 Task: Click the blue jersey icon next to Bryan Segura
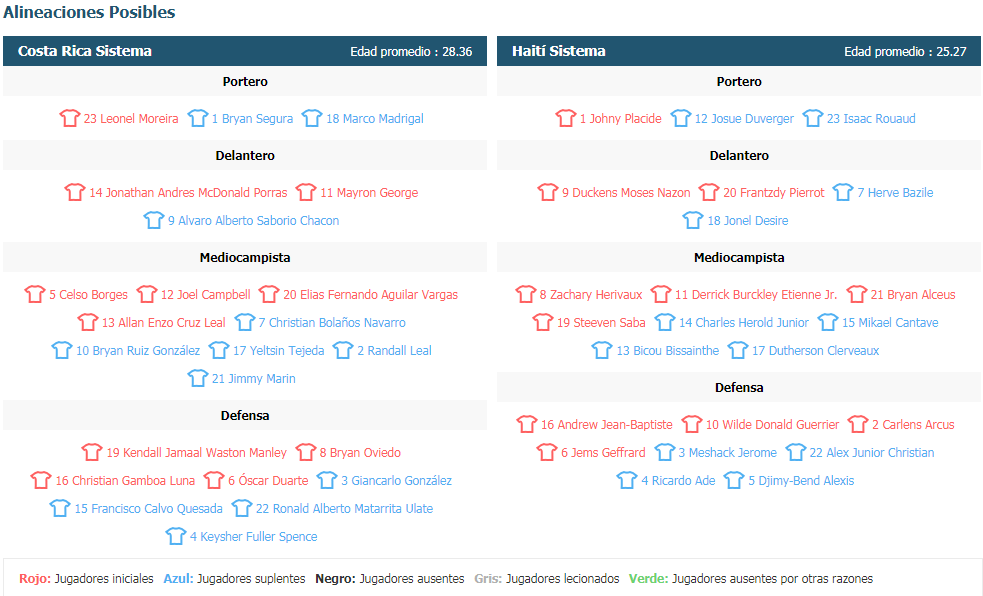click(x=197, y=118)
